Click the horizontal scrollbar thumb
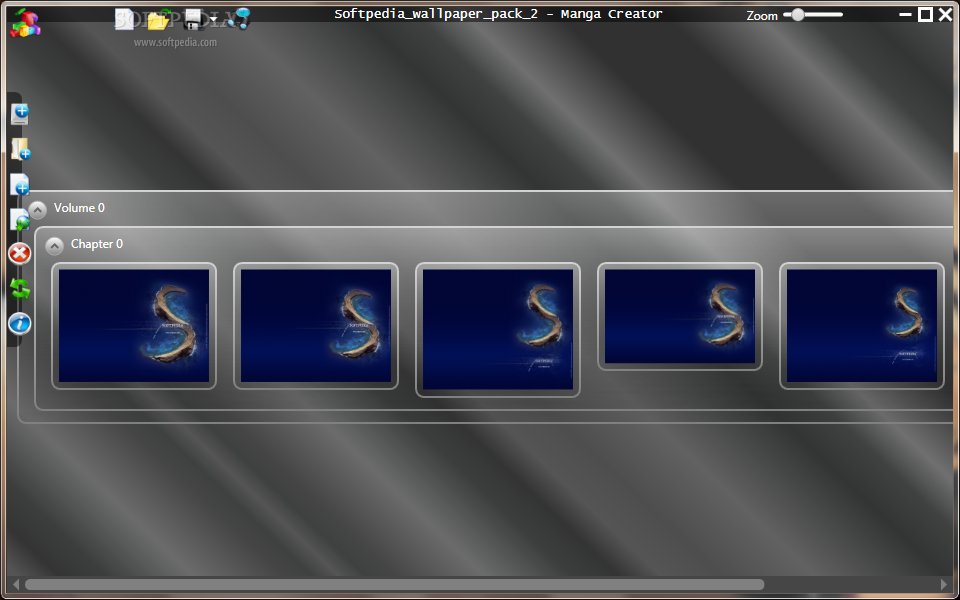The height and width of the screenshot is (600, 960). [x=394, y=585]
